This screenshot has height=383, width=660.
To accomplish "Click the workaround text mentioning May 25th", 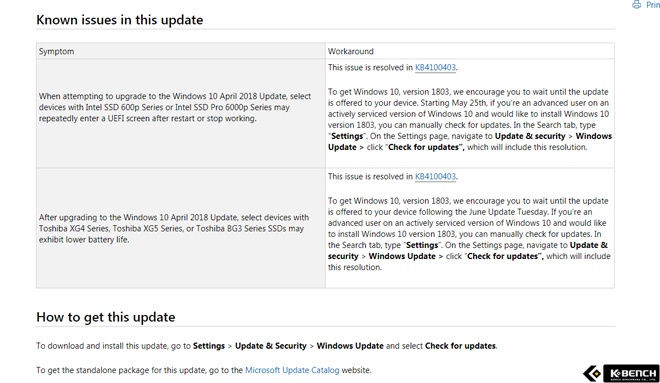I will [x=470, y=120].
